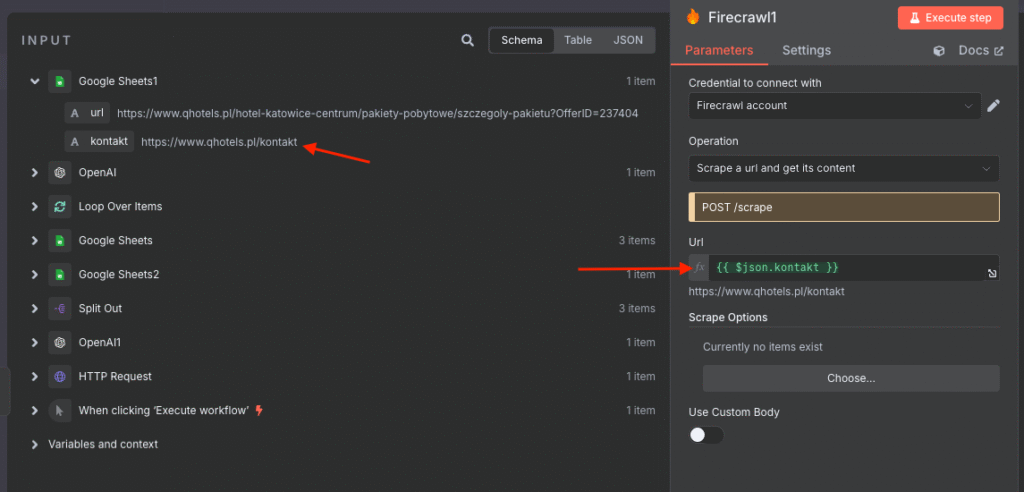Viewport: 1024px width, 492px height.
Task: Click the Split Out node icon
Action: click(x=60, y=309)
